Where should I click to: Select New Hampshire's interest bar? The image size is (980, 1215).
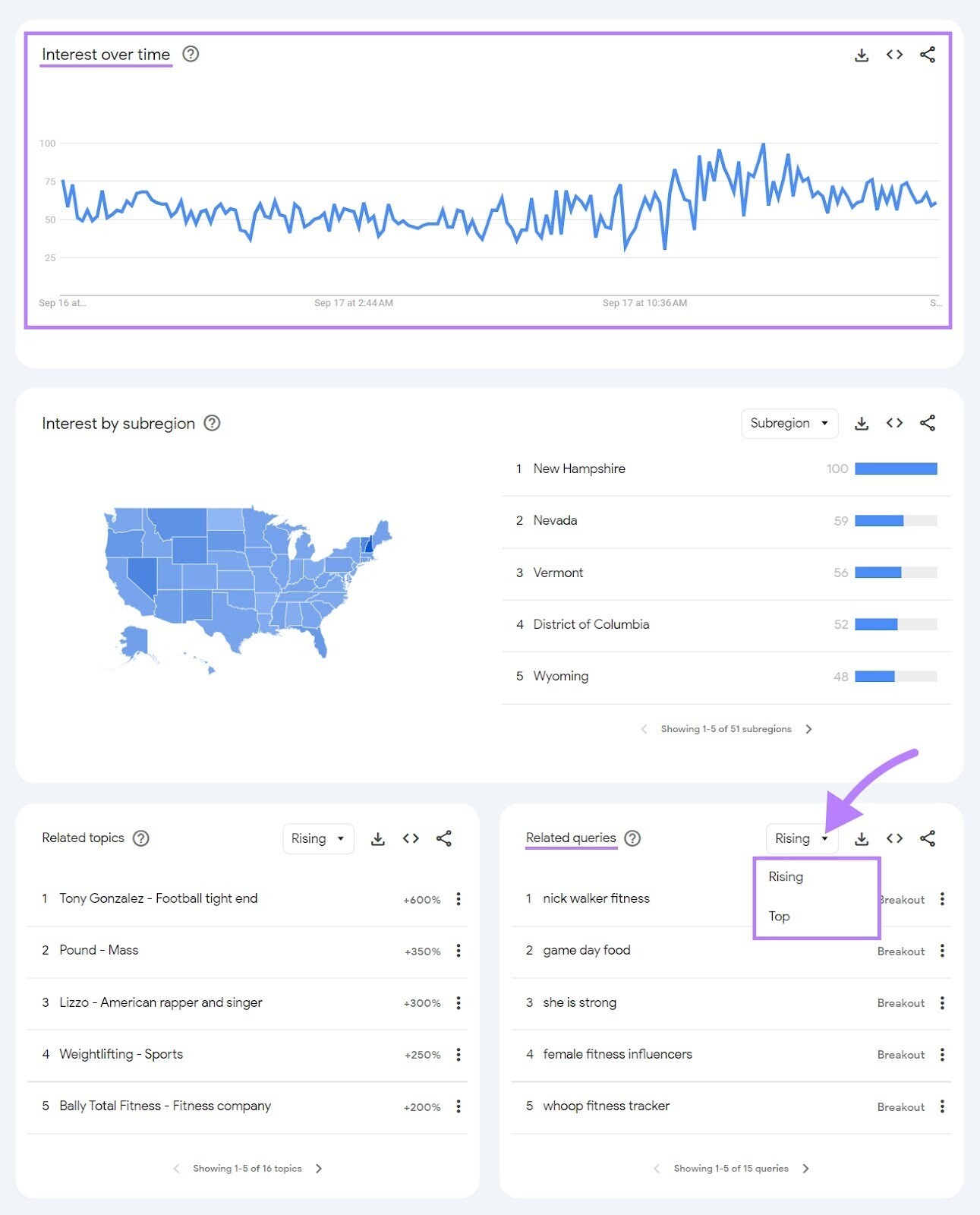(896, 469)
